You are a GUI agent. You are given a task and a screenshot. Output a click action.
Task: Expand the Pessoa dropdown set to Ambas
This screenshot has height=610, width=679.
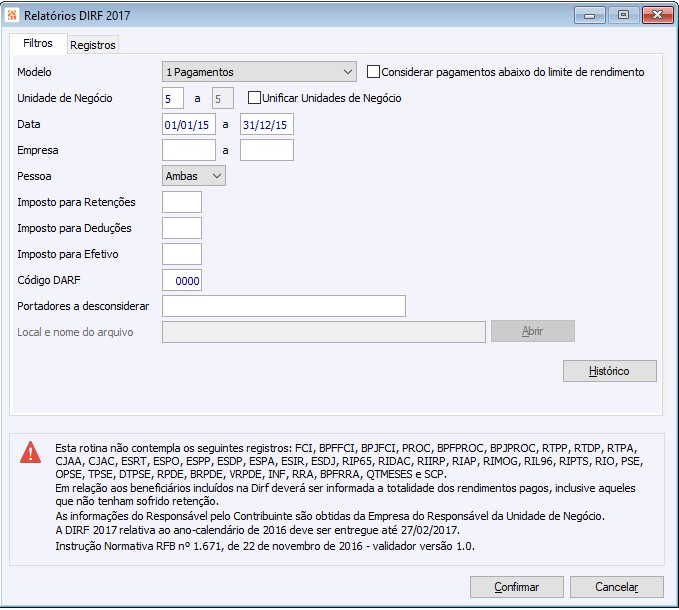tap(194, 176)
